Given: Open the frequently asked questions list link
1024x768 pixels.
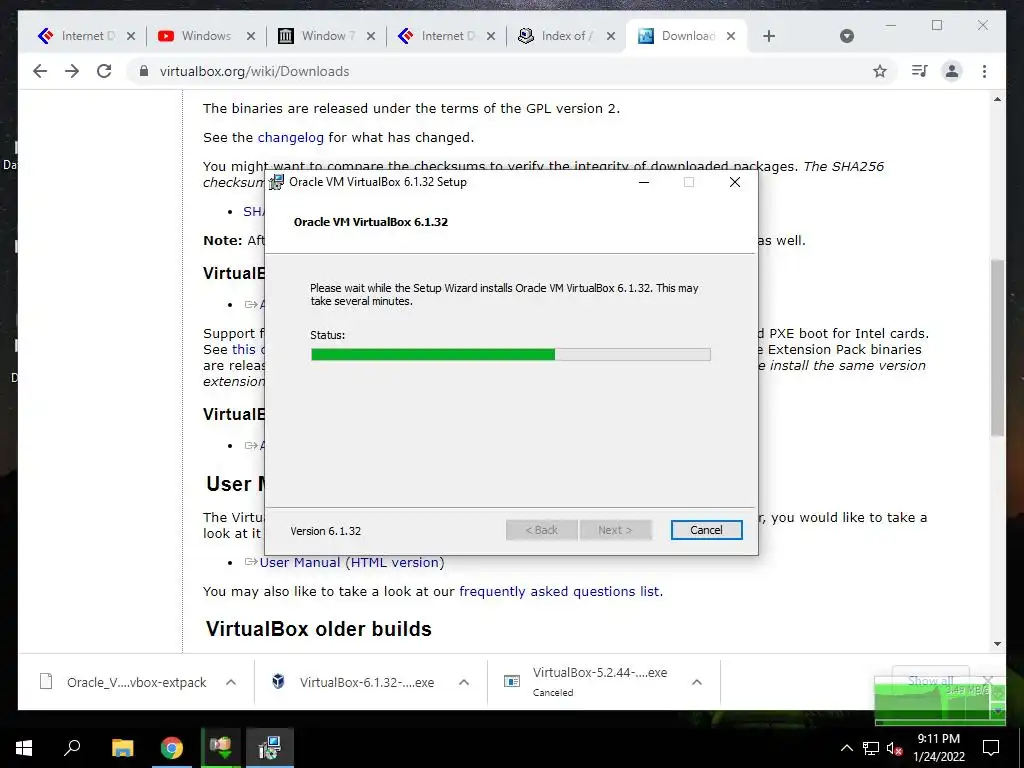Looking at the screenshot, I should pos(559,591).
